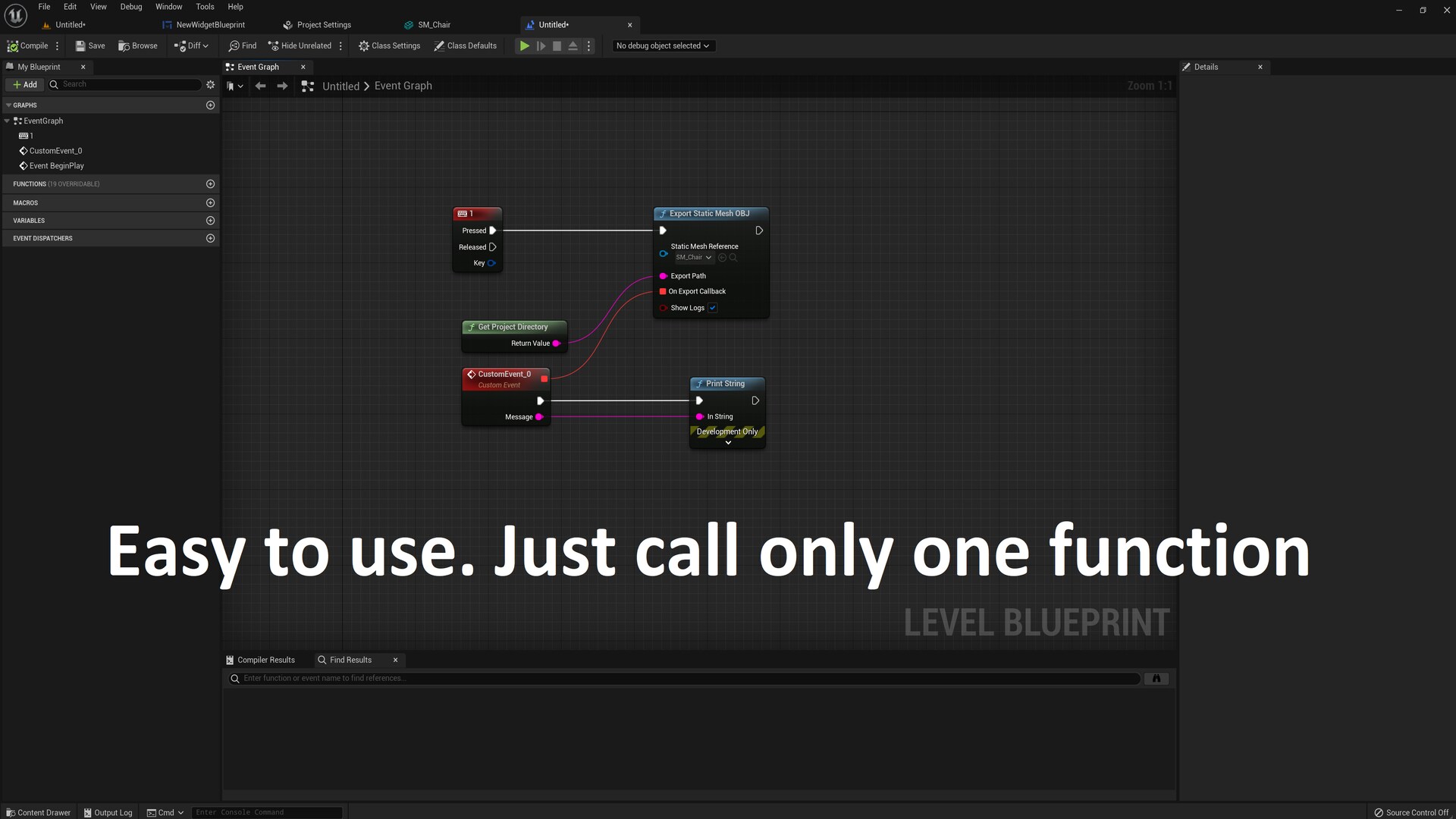Image resolution: width=1456 pixels, height=819 pixels.
Task: Select the Save icon in the toolbar
Action: 80,45
